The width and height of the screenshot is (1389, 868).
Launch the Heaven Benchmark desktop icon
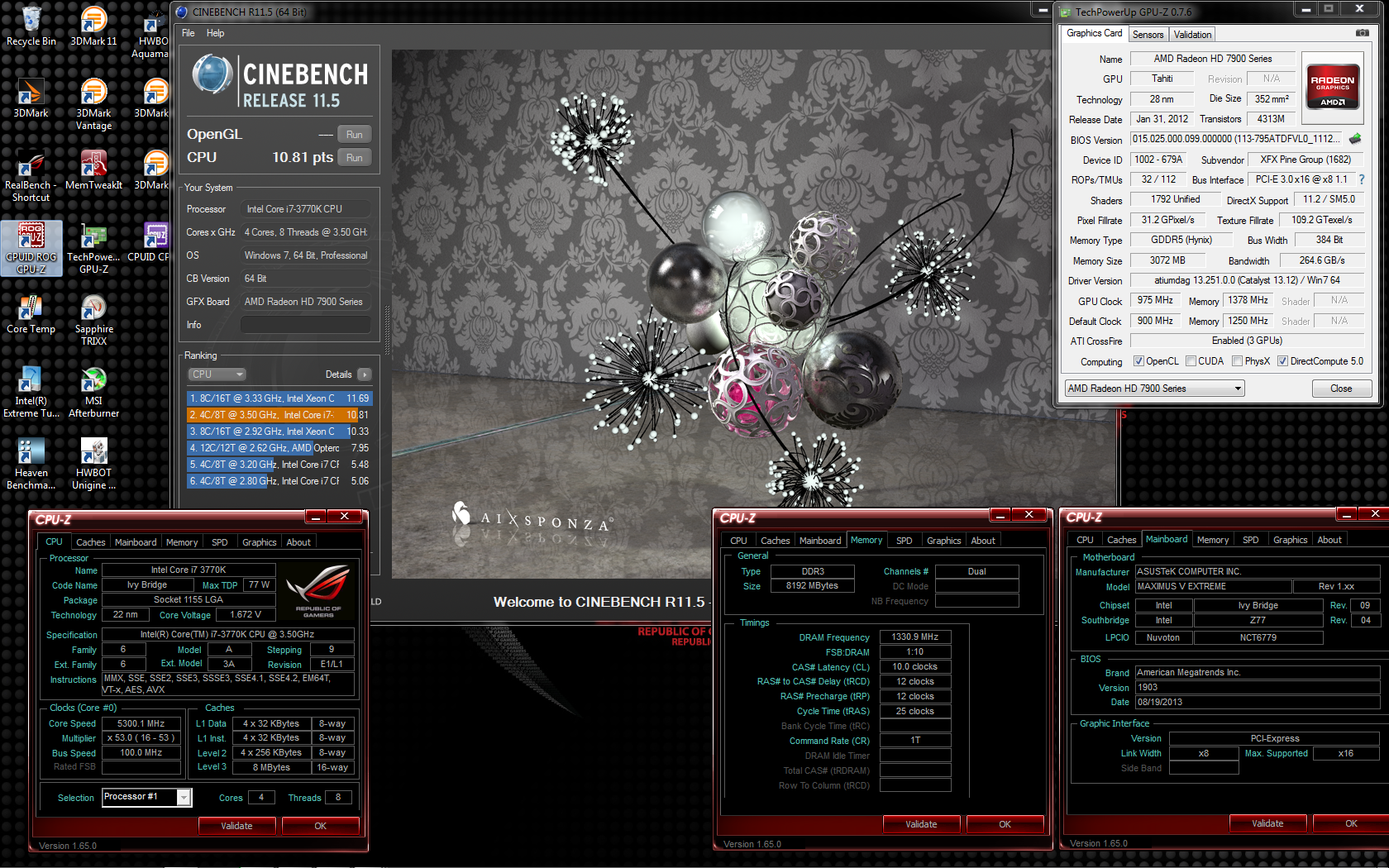tap(31, 464)
